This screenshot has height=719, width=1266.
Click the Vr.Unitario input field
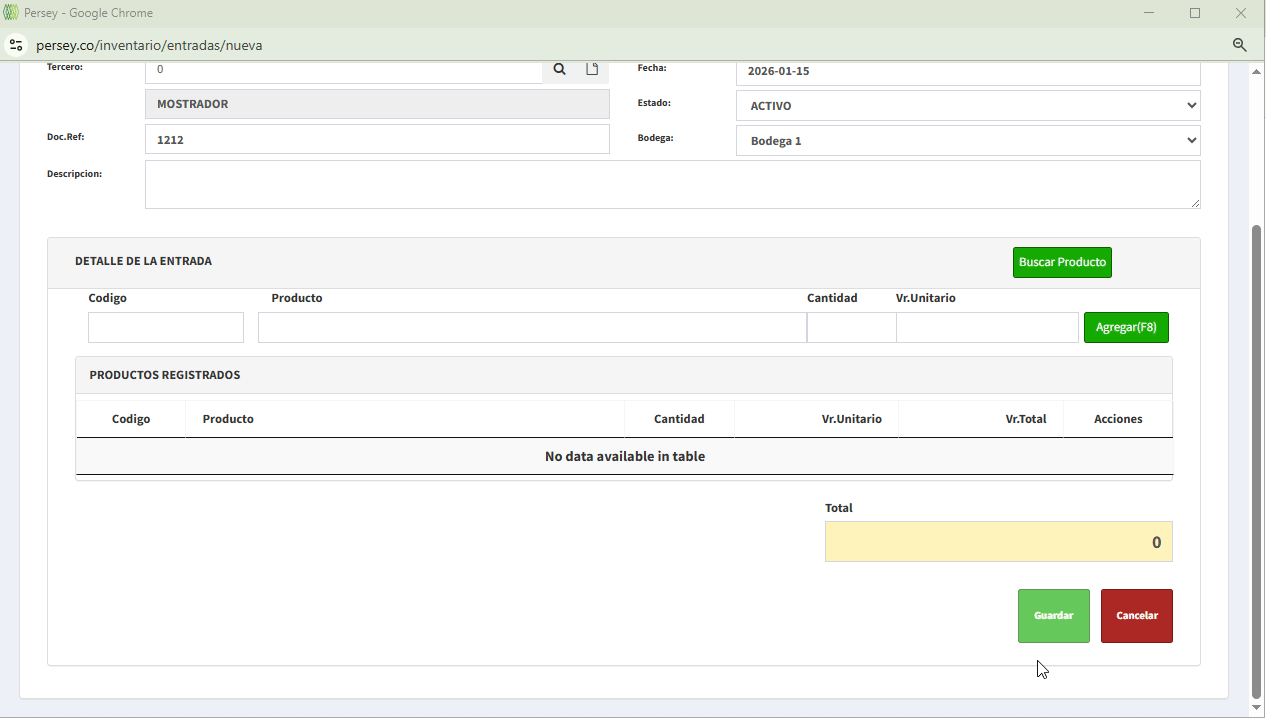[x=986, y=328]
